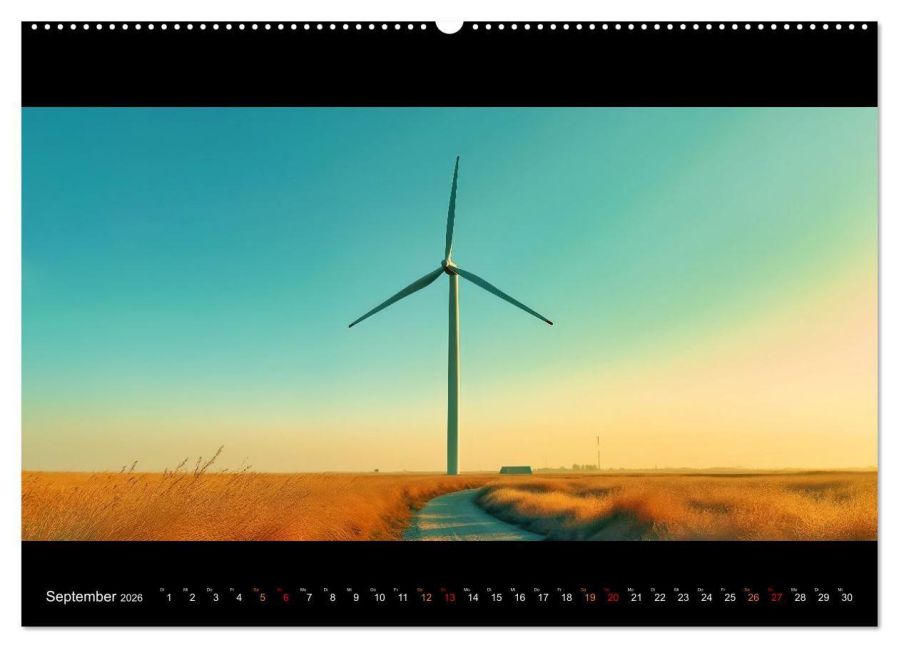Click the last date 30

click(x=847, y=598)
